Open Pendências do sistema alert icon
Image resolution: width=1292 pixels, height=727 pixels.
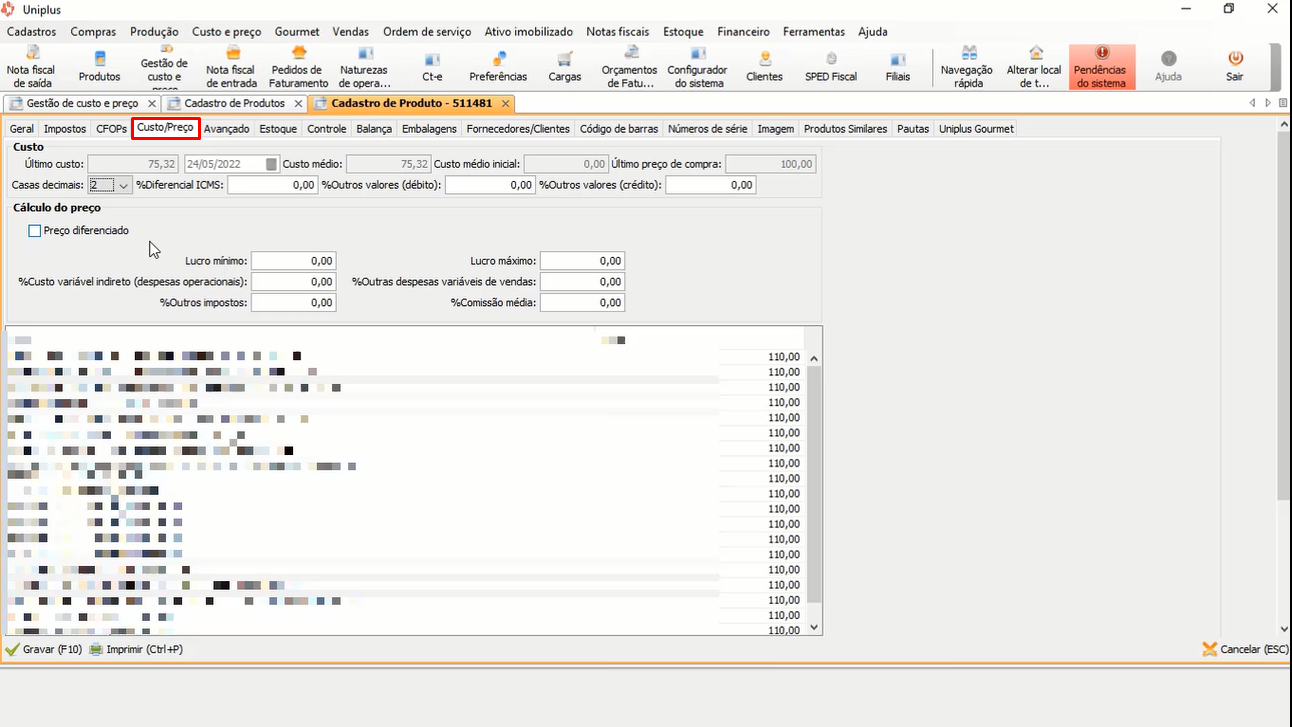click(1101, 66)
